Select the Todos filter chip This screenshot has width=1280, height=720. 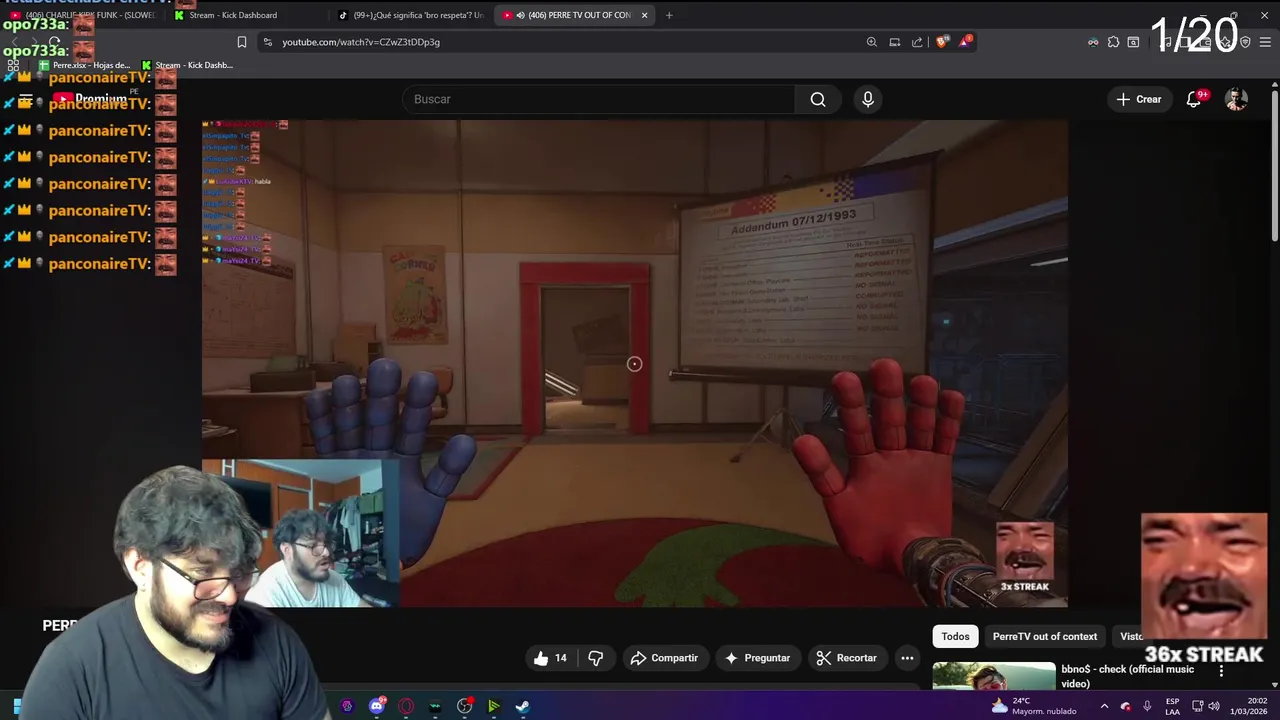pyautogui.click(x=955, y=636)
